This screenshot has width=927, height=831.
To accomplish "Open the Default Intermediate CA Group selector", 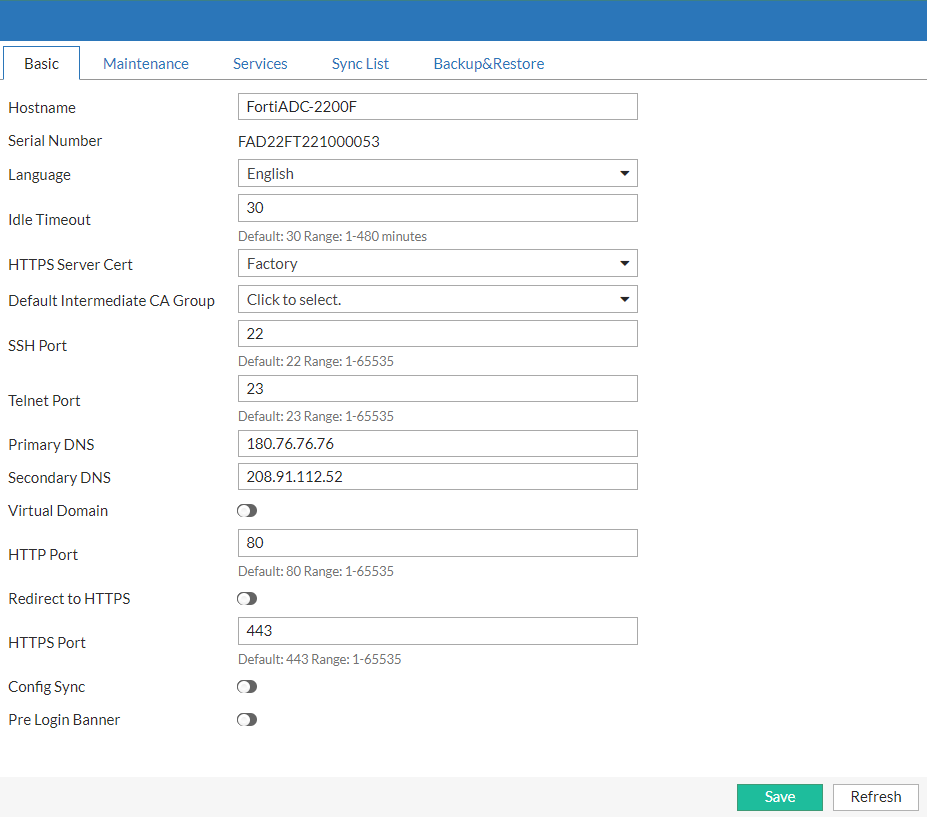I will [x=437, y=299].
